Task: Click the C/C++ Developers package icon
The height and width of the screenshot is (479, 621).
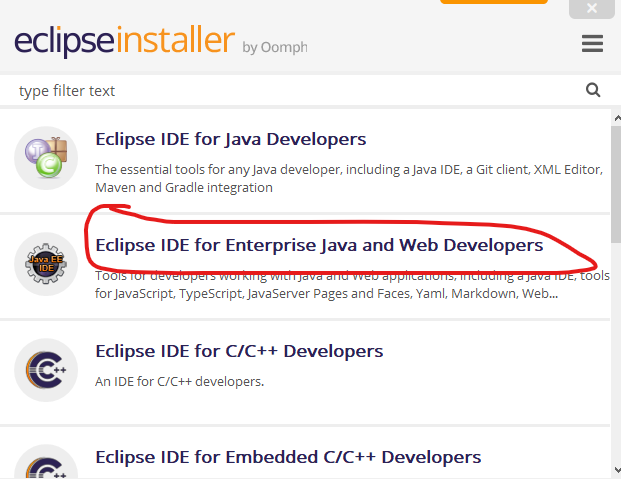Action: tap(46, 370)
